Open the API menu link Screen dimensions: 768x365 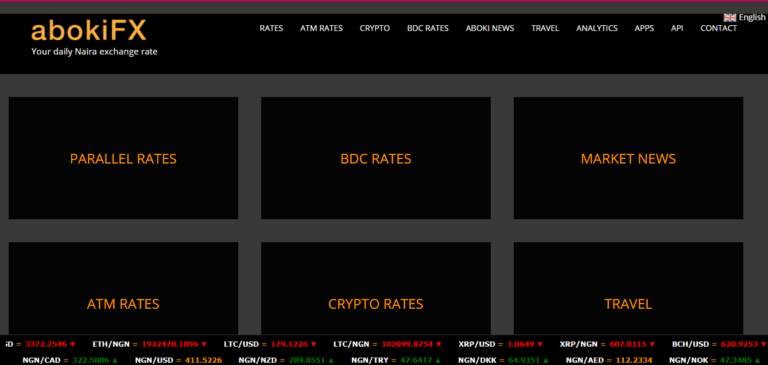(x=677, y=28)
